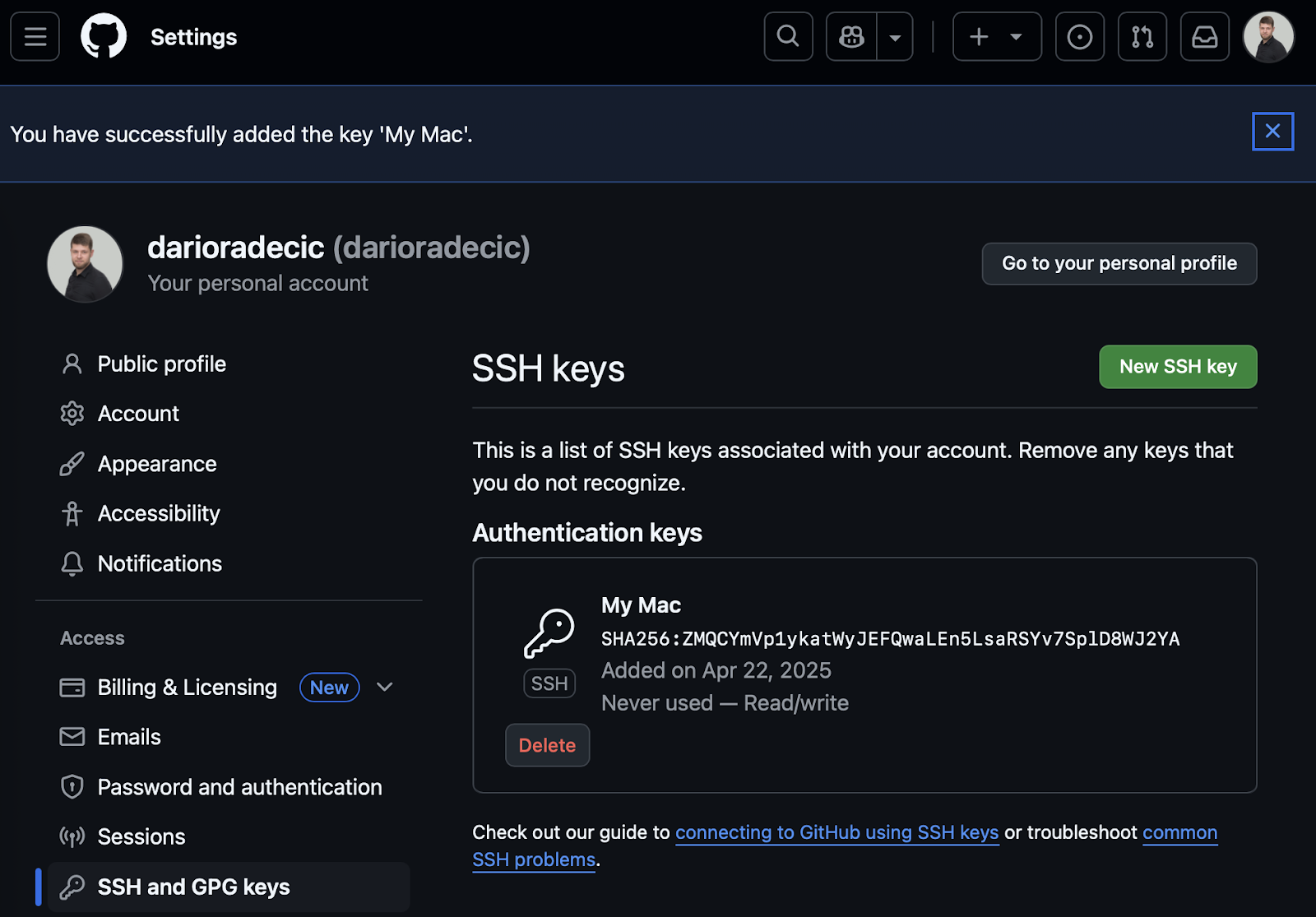Screen dimensions: 1316x917
Task: Click the large darioradecic profile picture
Action: coord(86,264)
